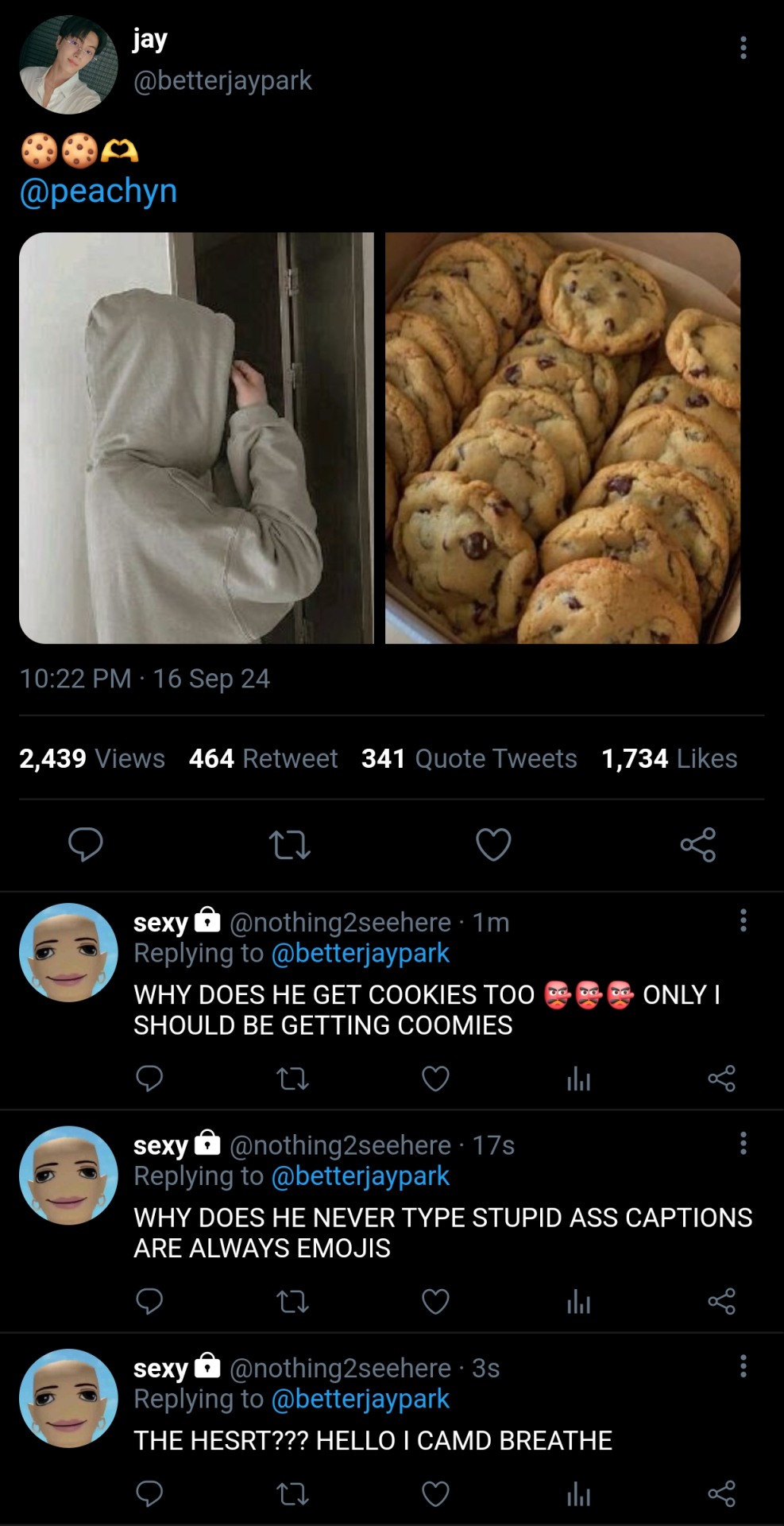
Task: Open @betterjaypark link in the 1m reply
Action: [360, 953]
